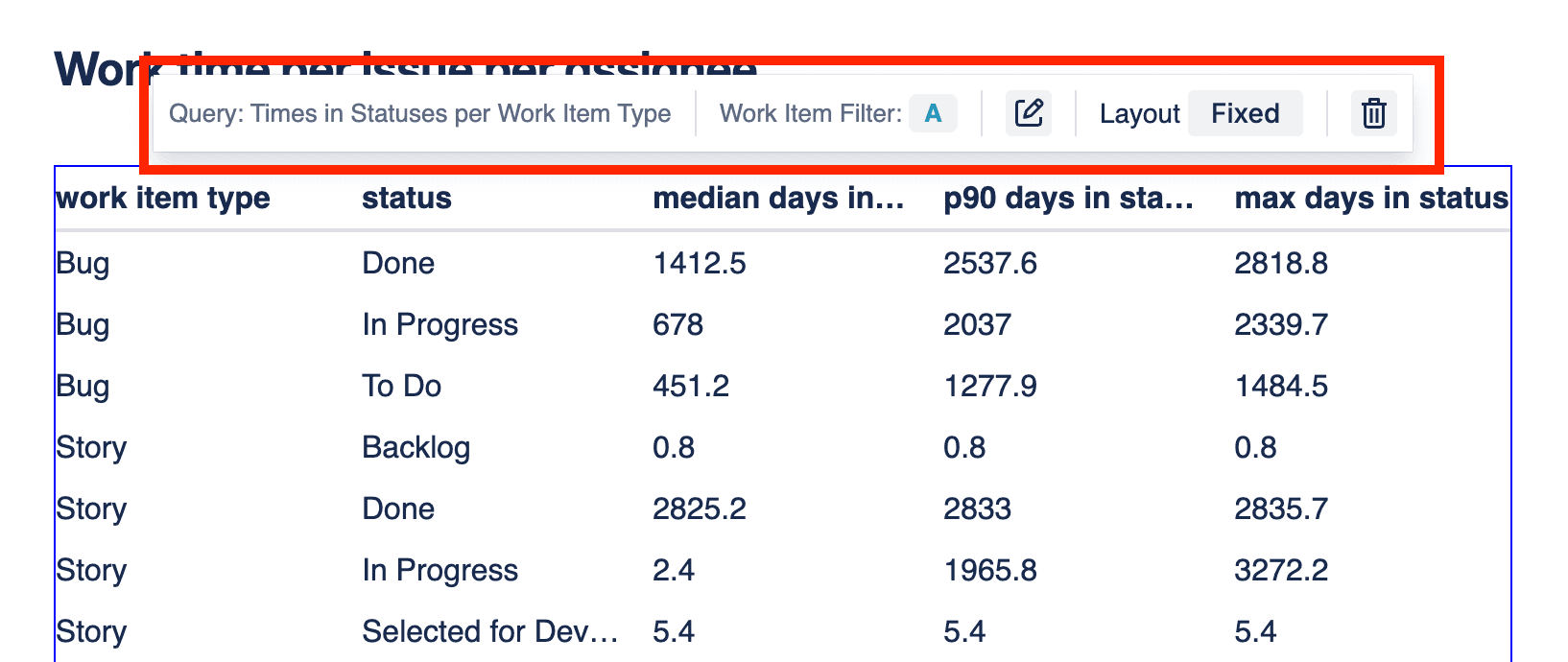Select the 2825.2 Story Done median cell
1568x662 pixels.
[x=700, y=508]
